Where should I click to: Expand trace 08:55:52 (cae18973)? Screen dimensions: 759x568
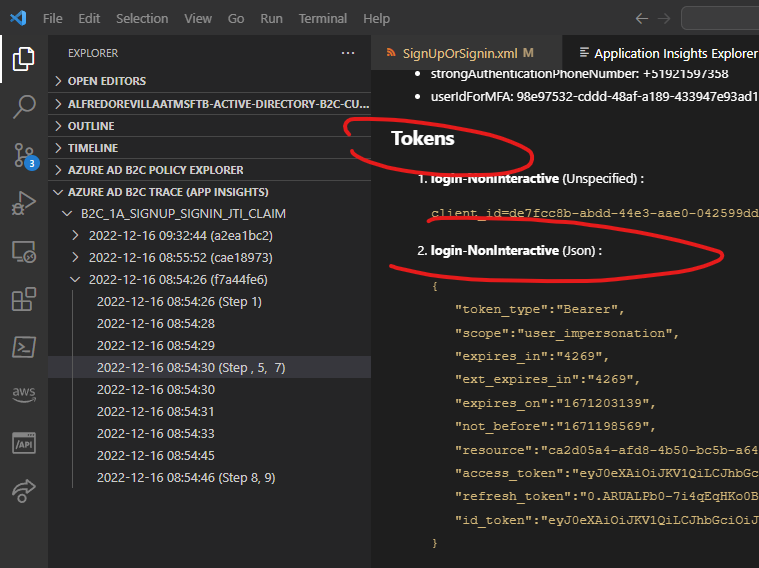click(210, 258)
